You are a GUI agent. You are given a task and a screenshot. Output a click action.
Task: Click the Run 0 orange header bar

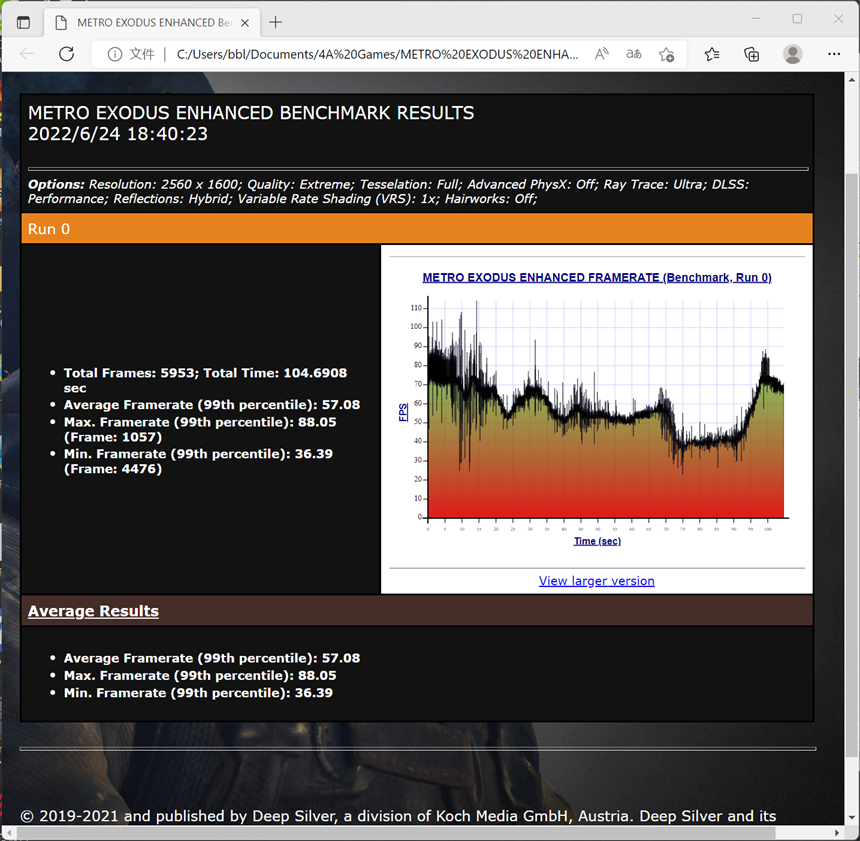tap(416, 229)
